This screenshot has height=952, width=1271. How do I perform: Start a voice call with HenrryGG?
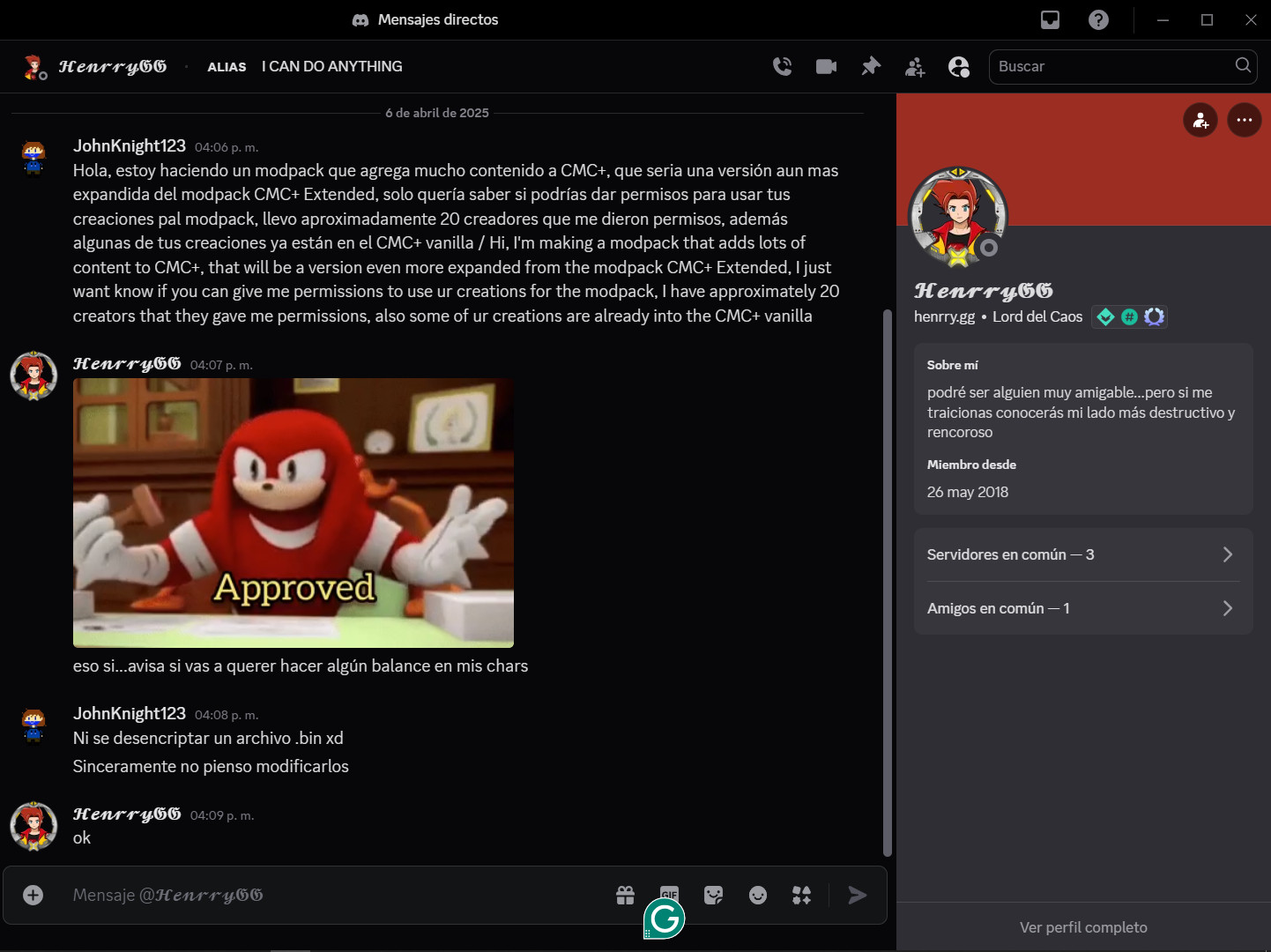click(782, 67)
